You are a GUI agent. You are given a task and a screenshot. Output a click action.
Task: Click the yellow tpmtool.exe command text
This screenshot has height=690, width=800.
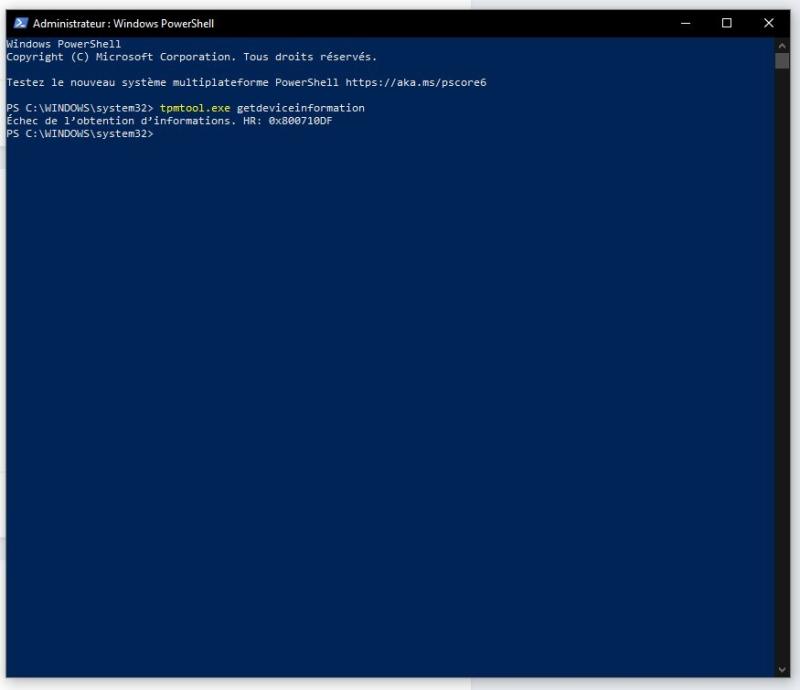point(195,108)
